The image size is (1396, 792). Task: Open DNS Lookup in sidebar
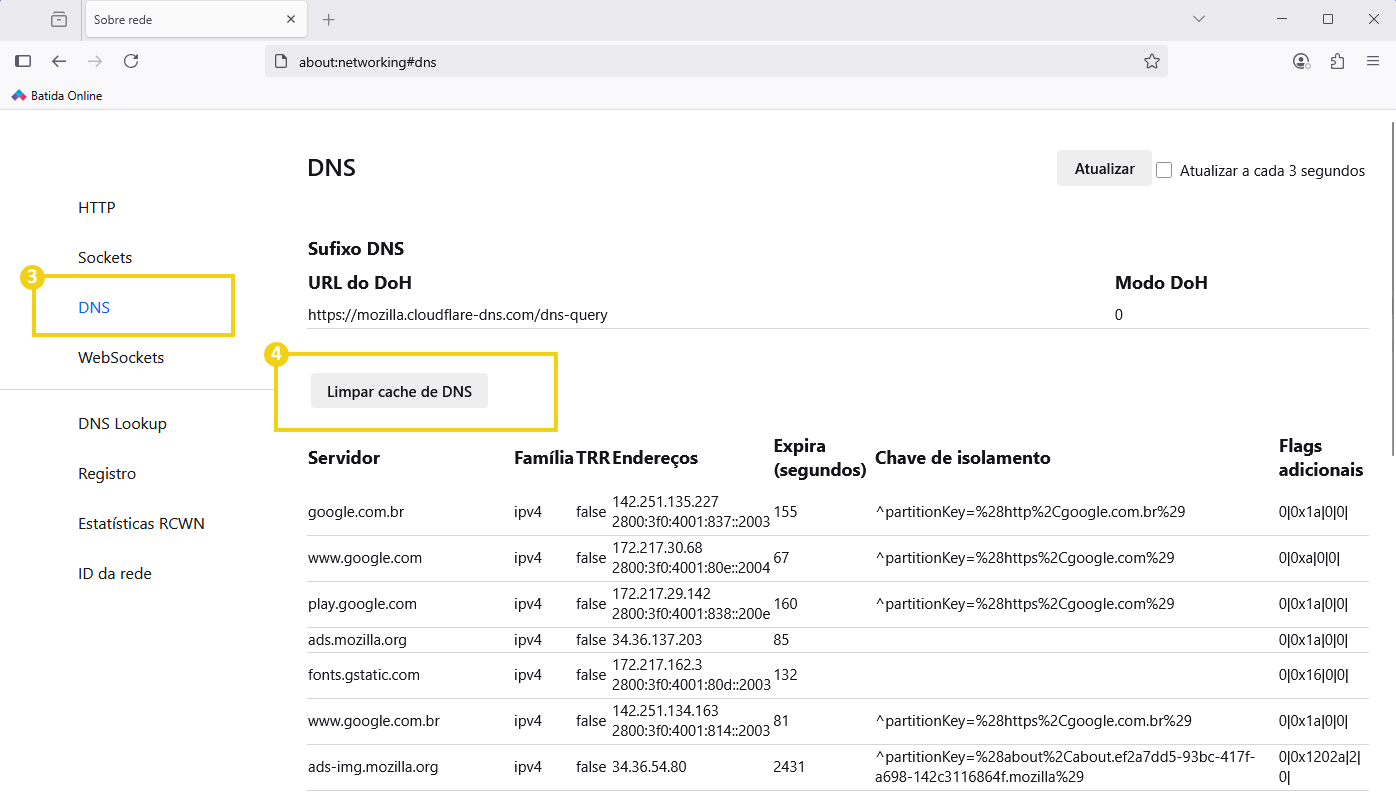[122, 424]
